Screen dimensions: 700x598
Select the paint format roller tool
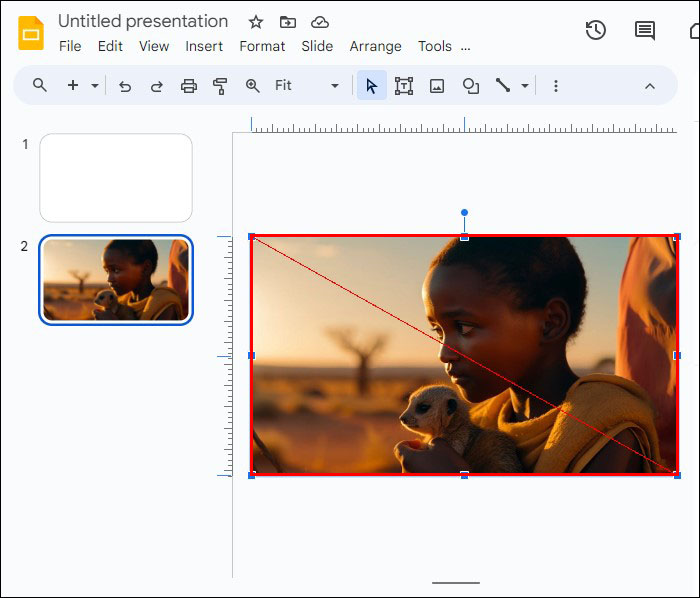(x=221, y=86)
